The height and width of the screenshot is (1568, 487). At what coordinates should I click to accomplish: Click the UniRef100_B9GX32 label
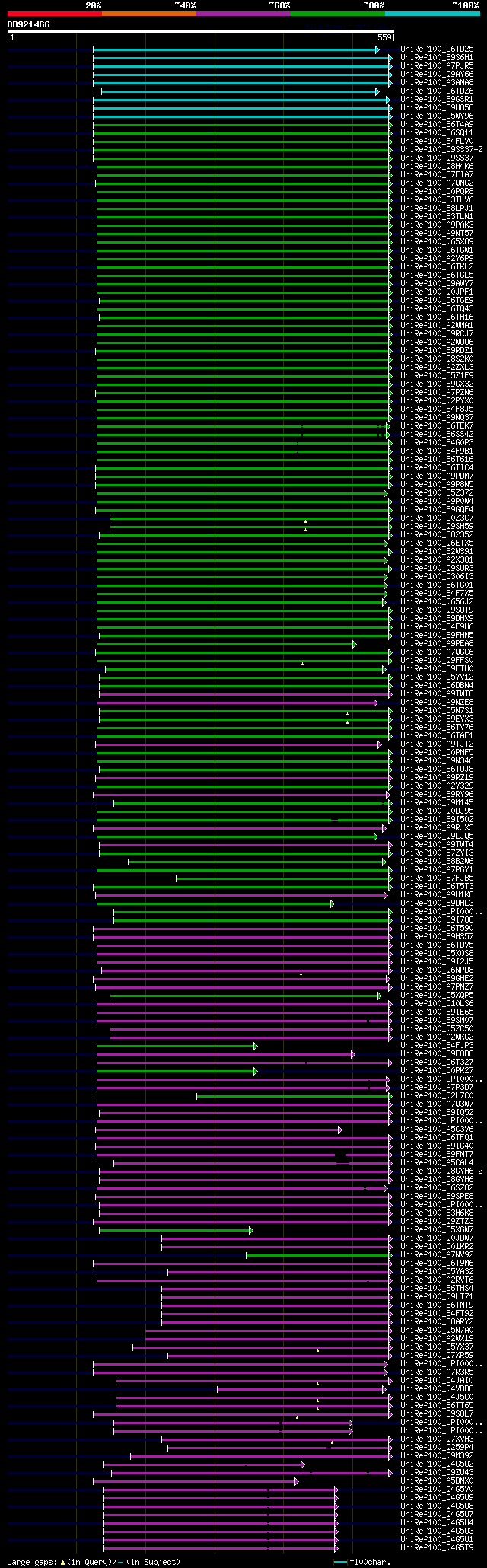click(437, 384)
